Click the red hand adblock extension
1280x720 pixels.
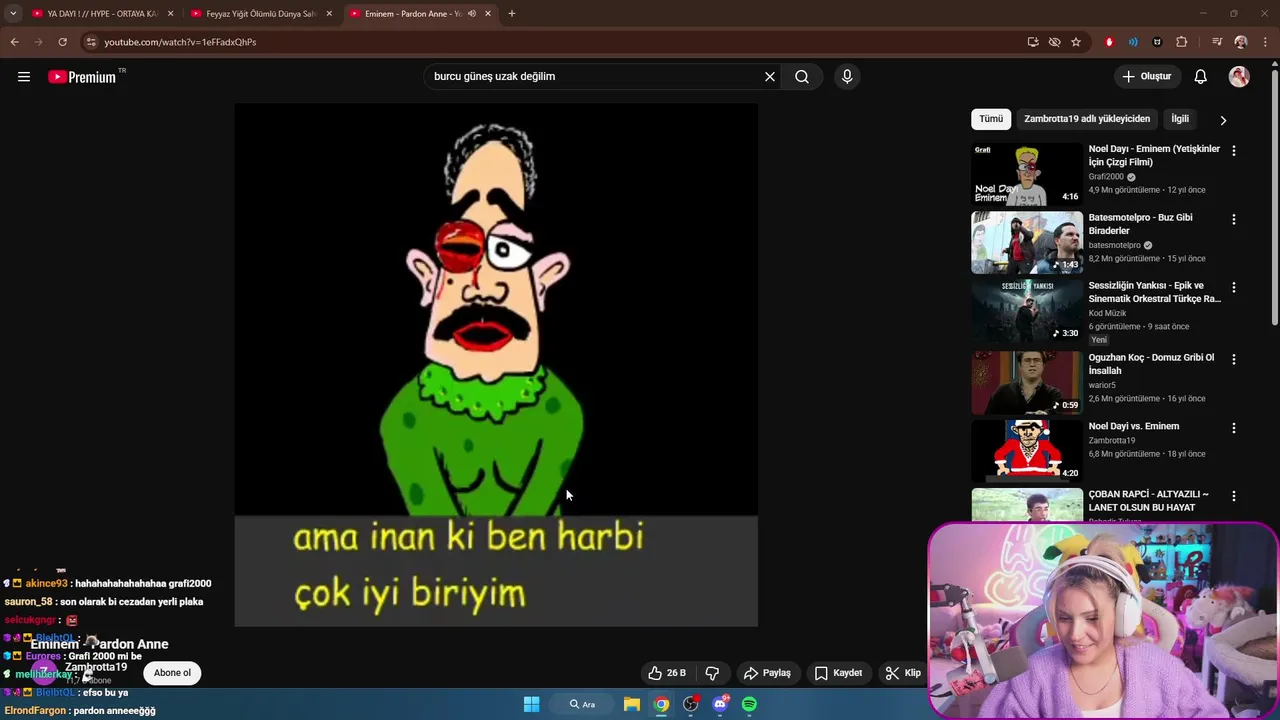[1109, 42]
